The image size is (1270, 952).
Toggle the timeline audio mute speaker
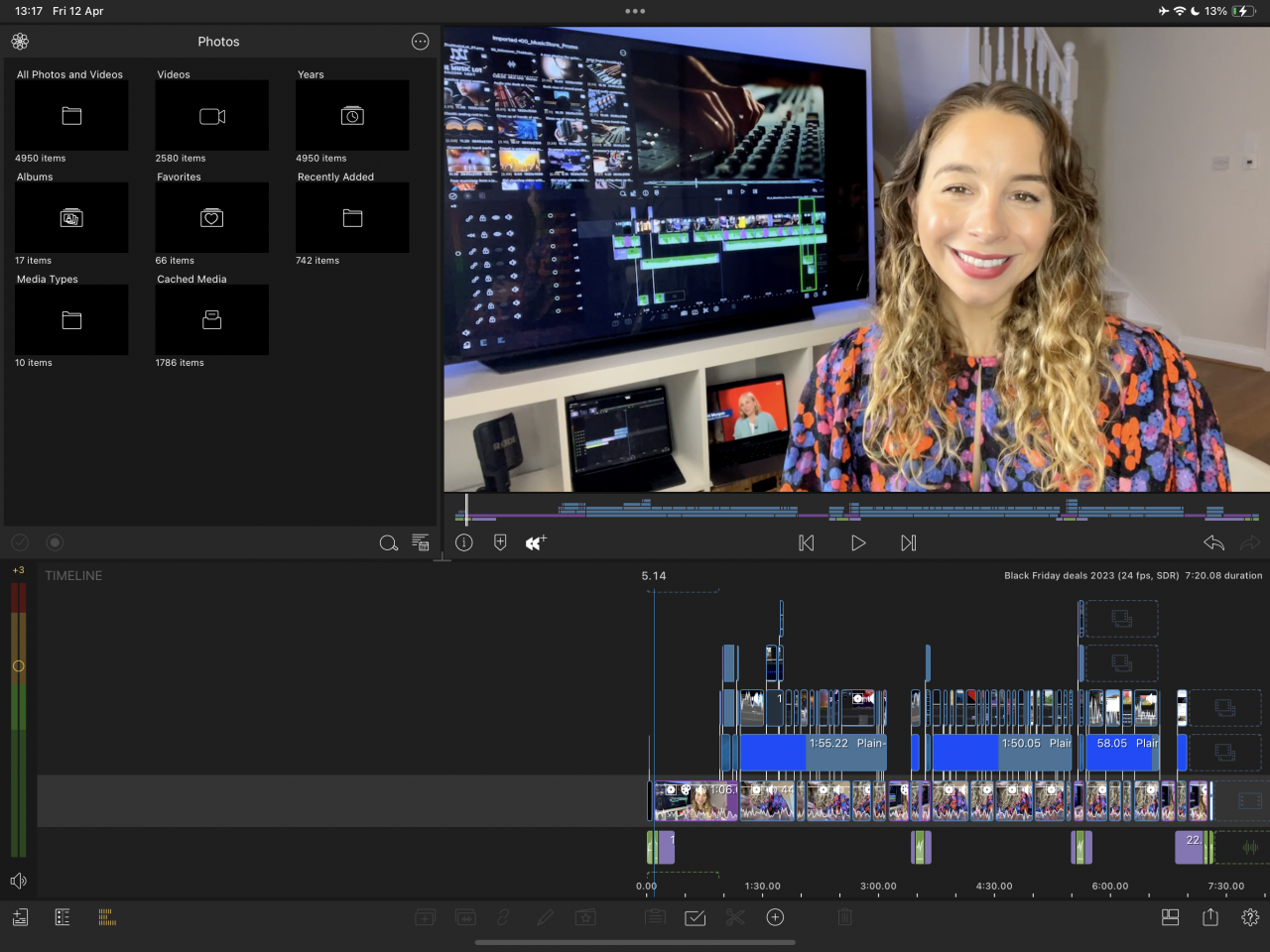click(x=18, y=881)
